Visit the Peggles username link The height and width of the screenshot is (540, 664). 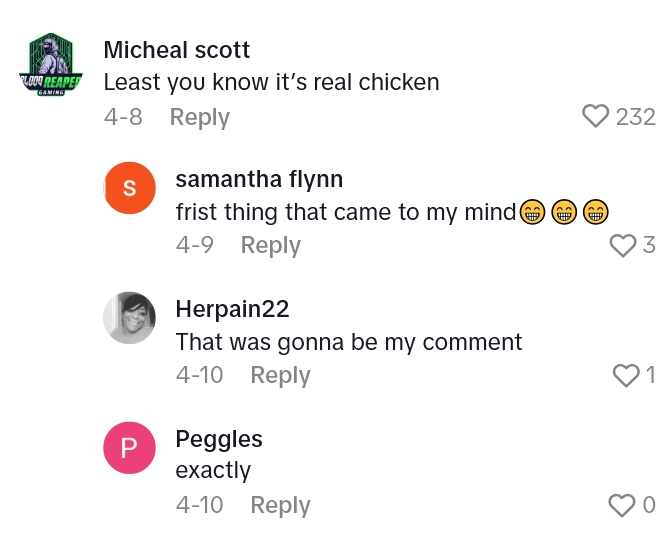219,439
